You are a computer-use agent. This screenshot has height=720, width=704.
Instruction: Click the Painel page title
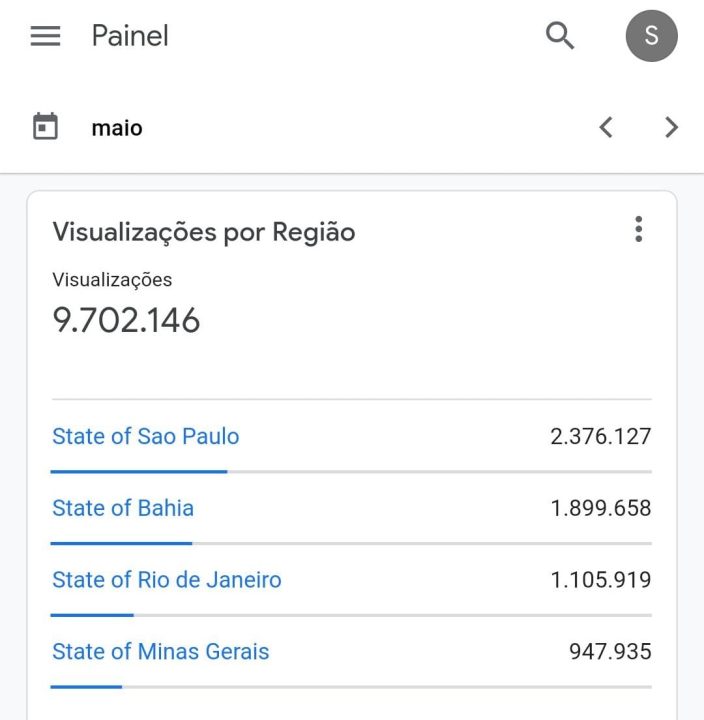pyautogui.click(x=130, y=36)
